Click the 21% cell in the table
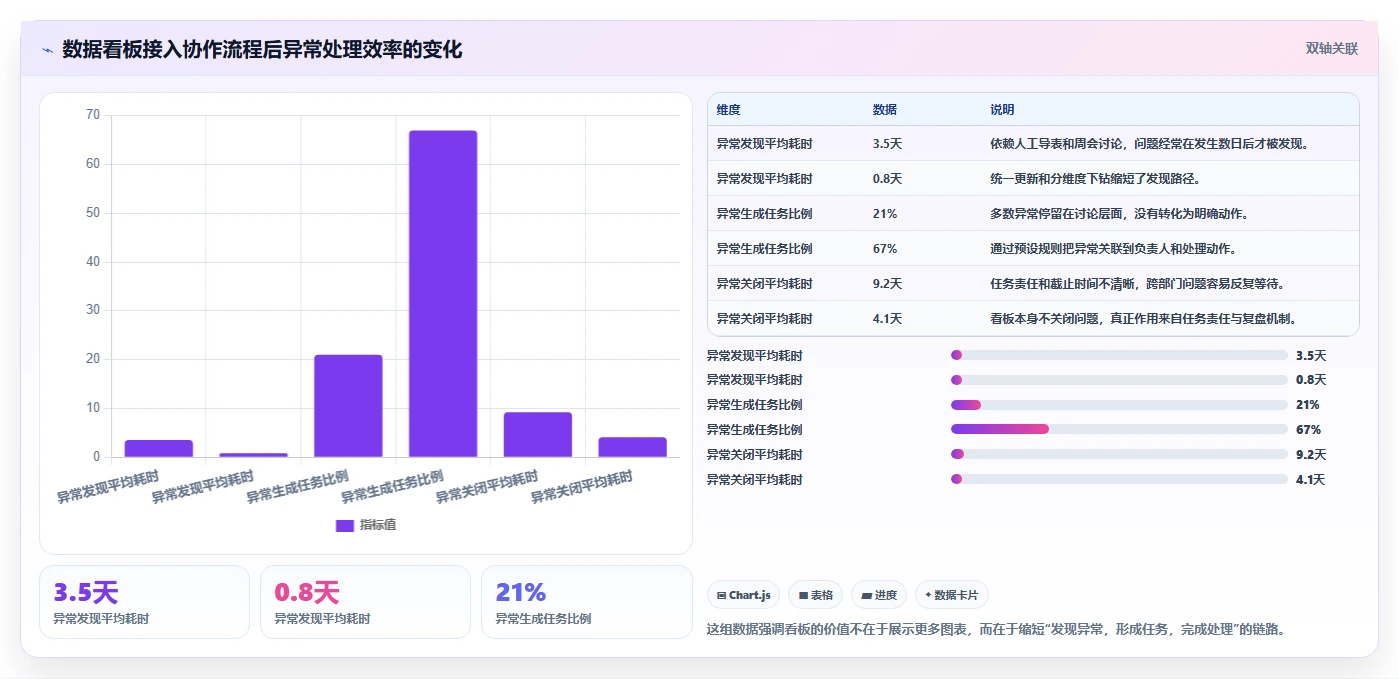 885,214
